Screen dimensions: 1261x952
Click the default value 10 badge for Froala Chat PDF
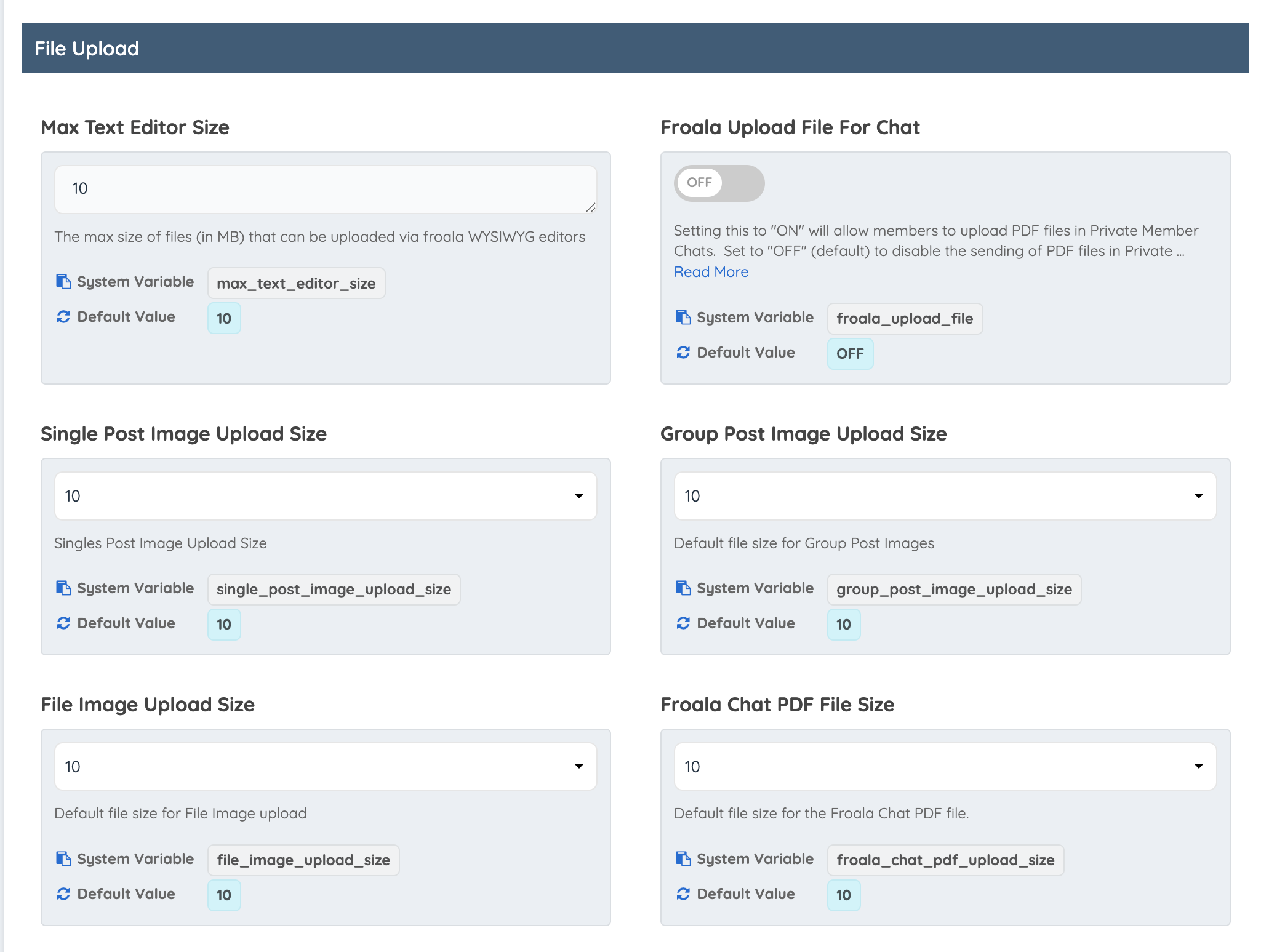[x=844, y=895]
